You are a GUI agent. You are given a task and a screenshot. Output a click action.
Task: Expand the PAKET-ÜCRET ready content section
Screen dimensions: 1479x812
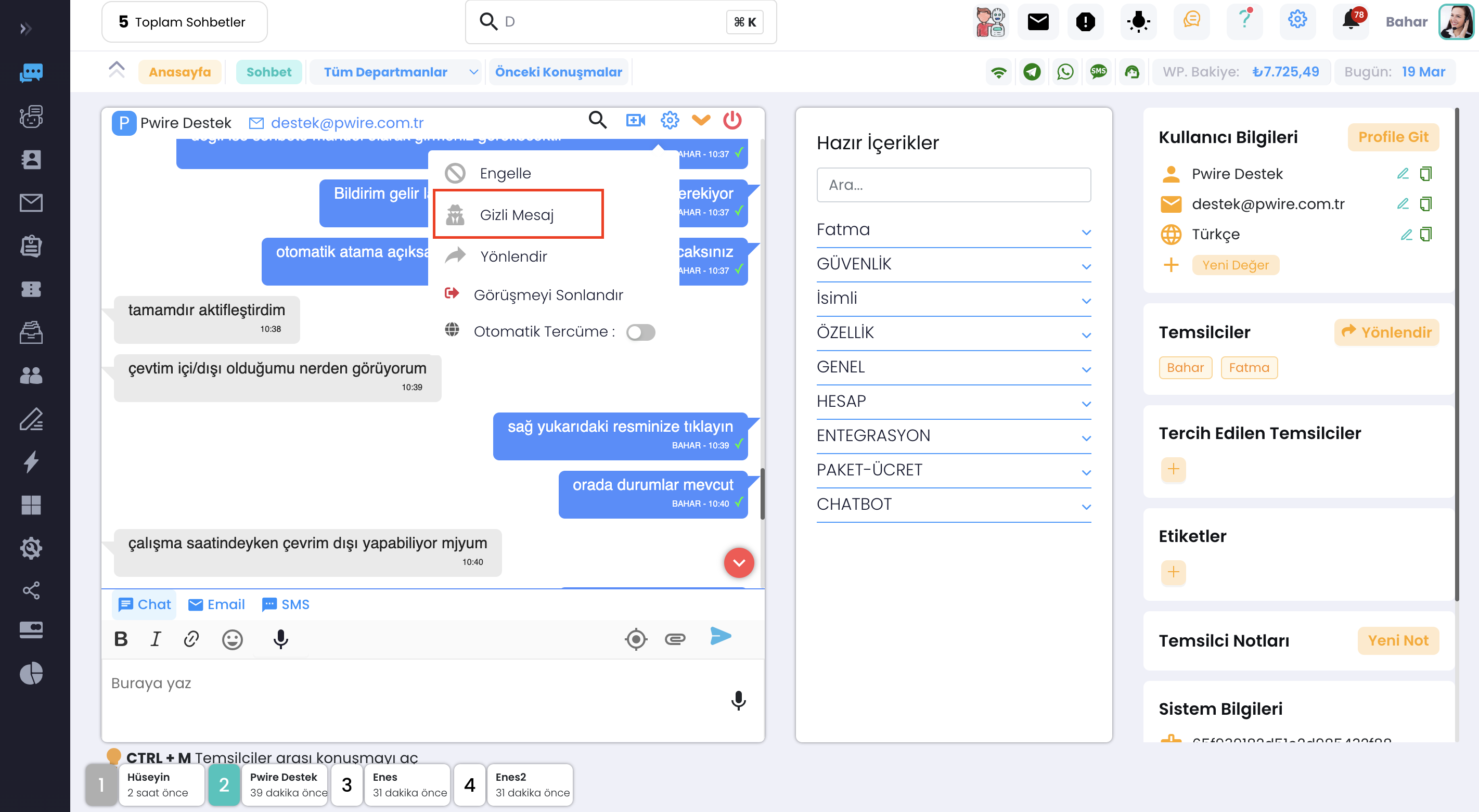tap(954, 471)
